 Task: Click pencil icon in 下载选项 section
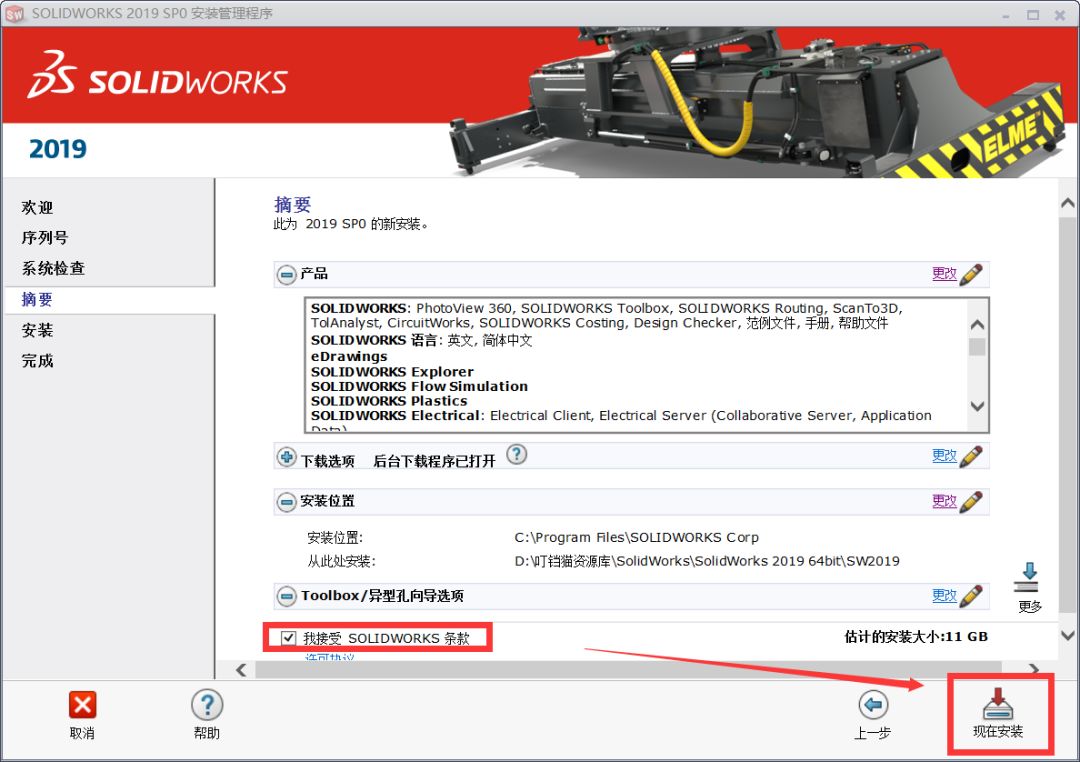[970, 456]
